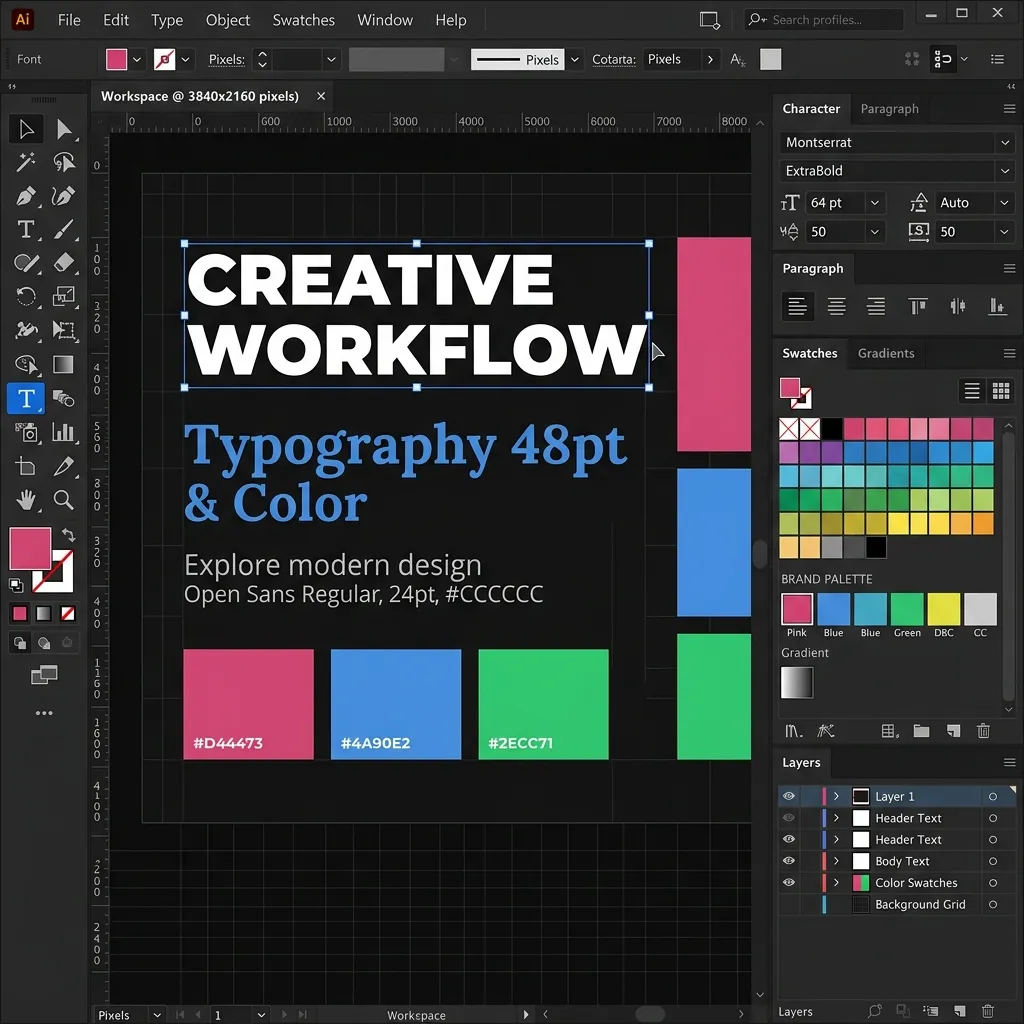Select the Green brand palette swatch
This screenshot has height=1024, width=1024.
pos(907,609)
